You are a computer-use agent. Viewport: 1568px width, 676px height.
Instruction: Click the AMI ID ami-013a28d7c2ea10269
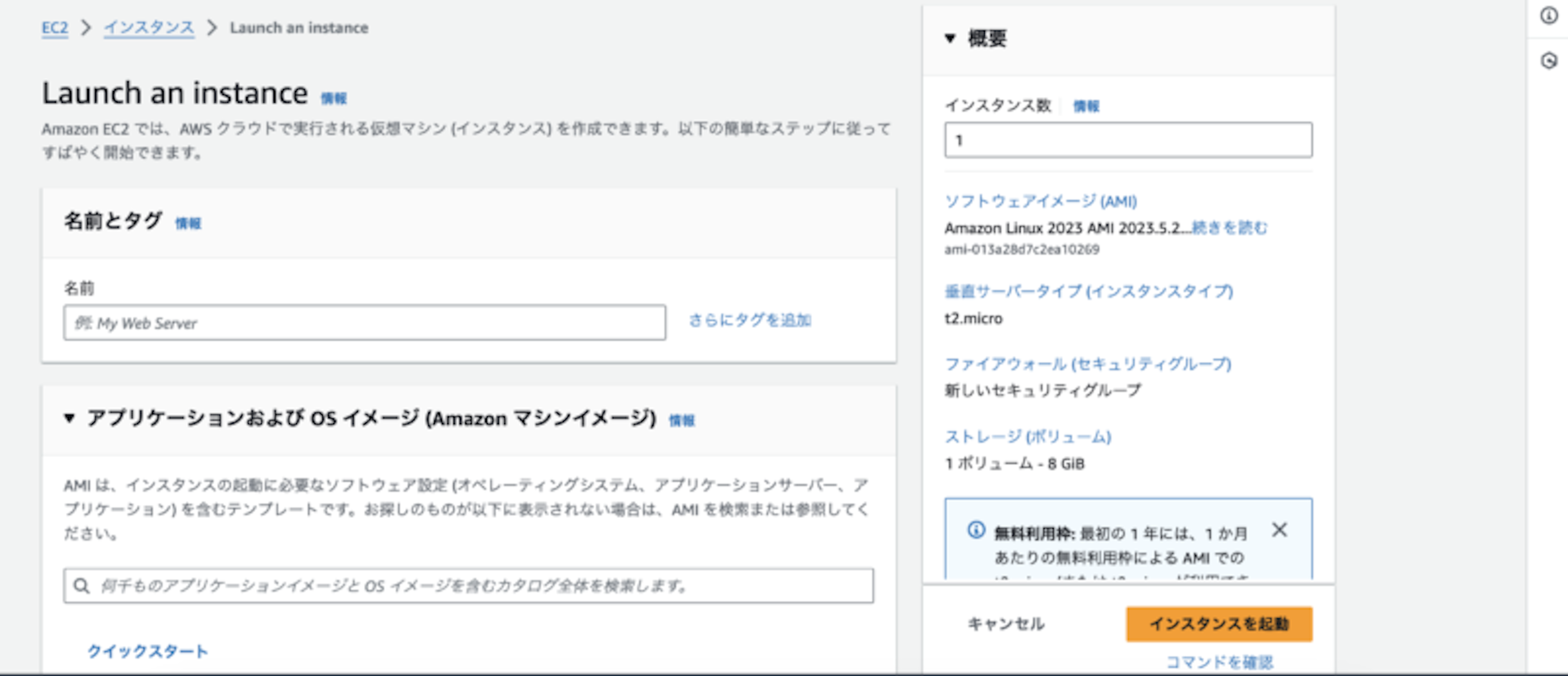1022,249
